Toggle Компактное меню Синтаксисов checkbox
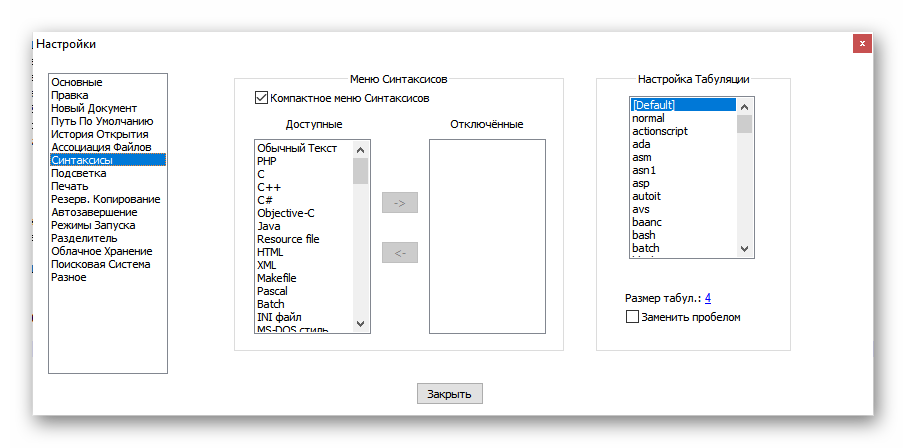Image resolution: width=906 pixels, height=448 pixels. click(262, 98)
